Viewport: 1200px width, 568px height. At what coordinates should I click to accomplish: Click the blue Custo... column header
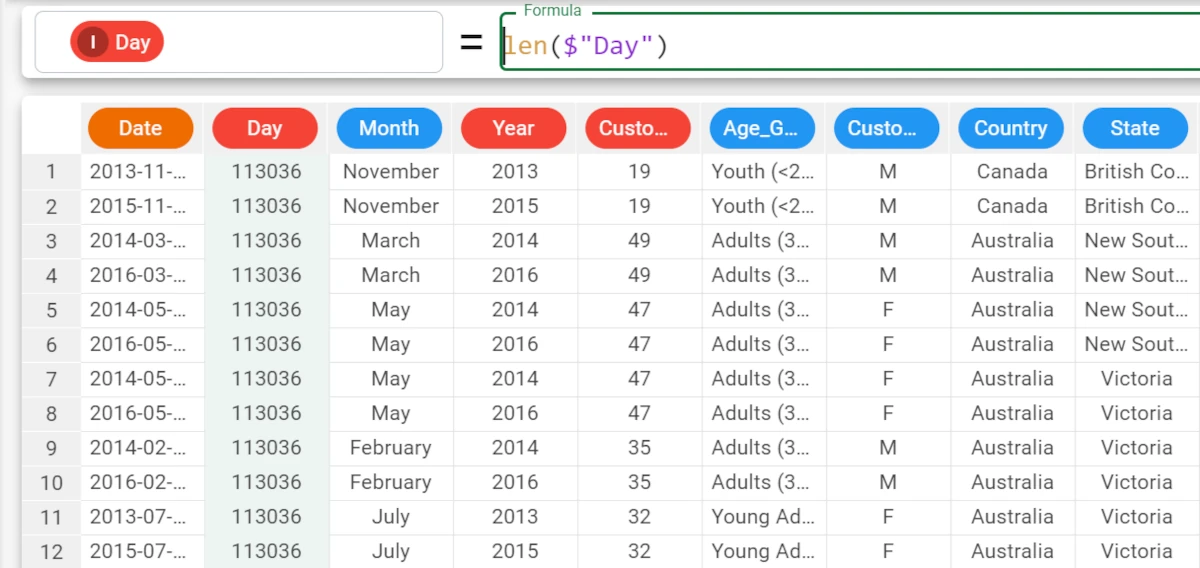coord(886,128)
